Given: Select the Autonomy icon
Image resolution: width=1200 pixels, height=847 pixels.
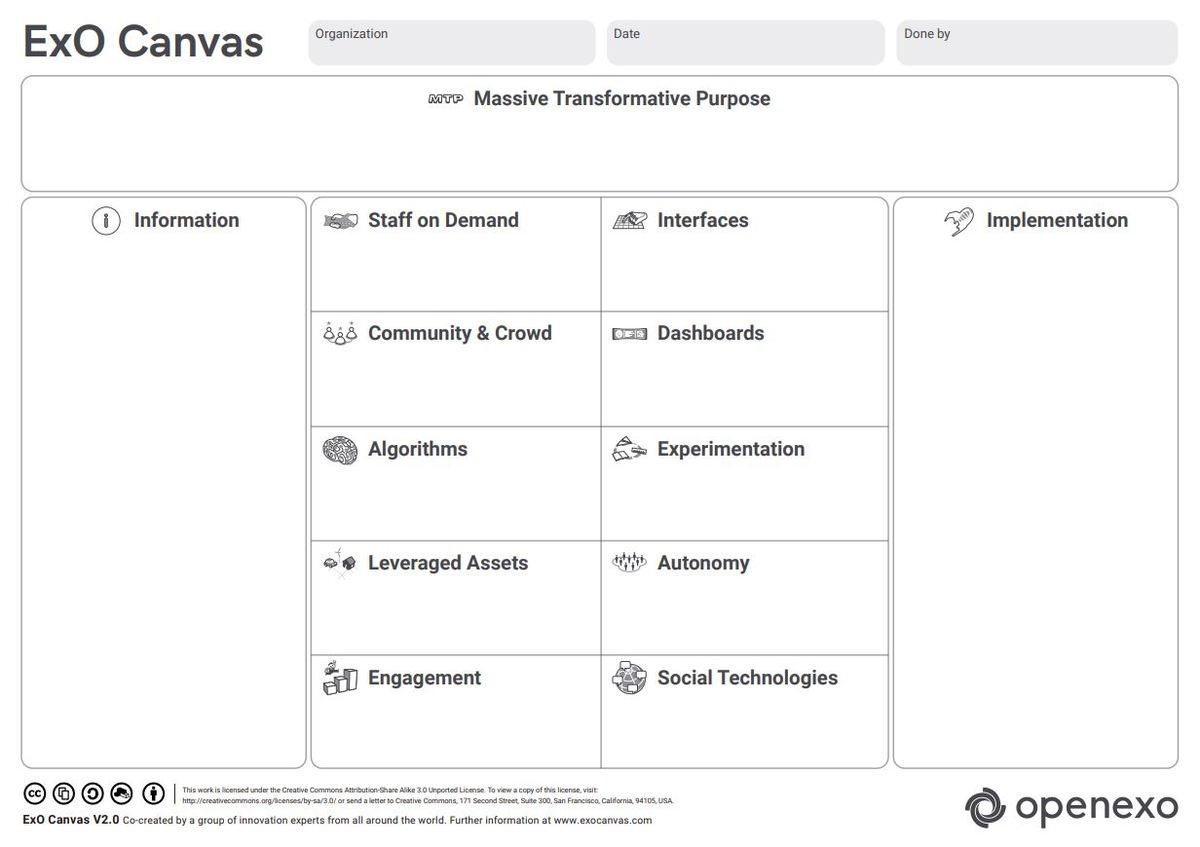Looking at the screenshot, I should click(x=629, y=563).
